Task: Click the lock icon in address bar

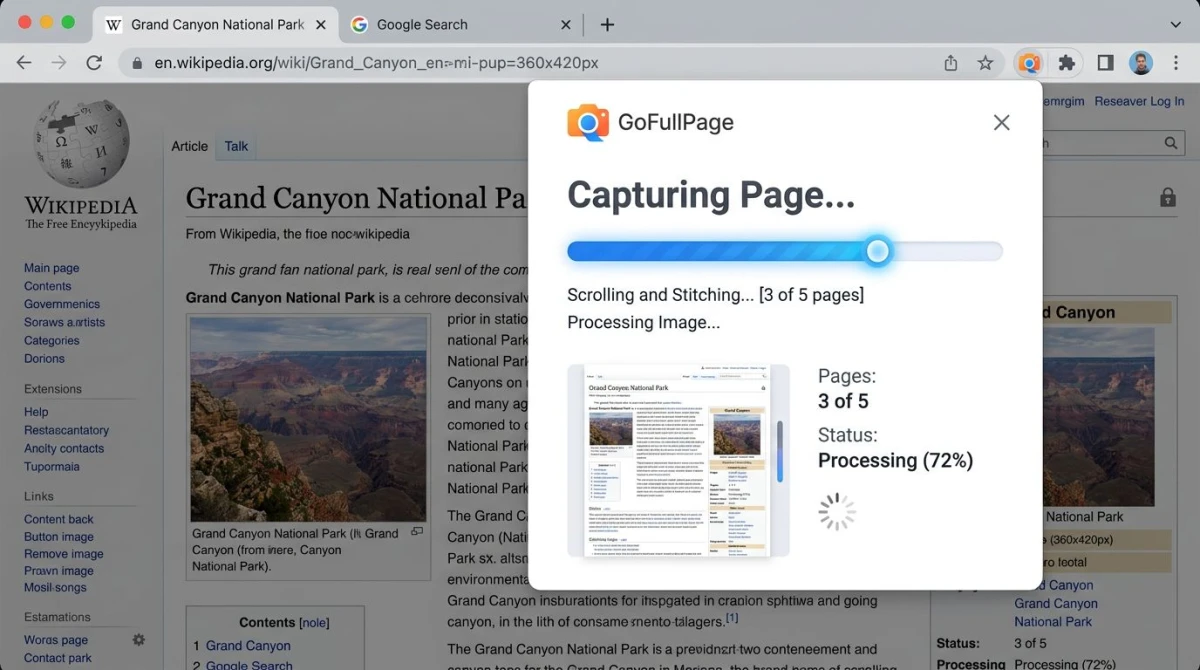Action: coord(137,63)
